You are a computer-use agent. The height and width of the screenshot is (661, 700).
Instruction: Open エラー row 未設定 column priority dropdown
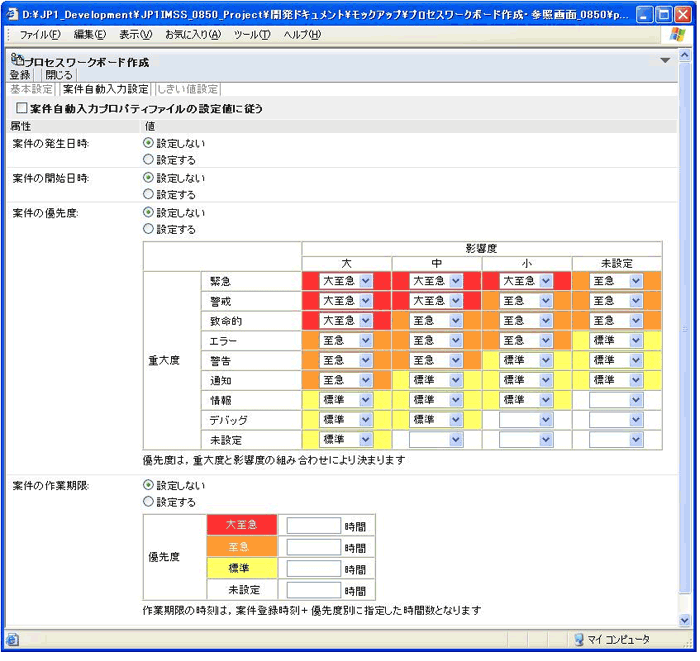click(x=617, y=341)
